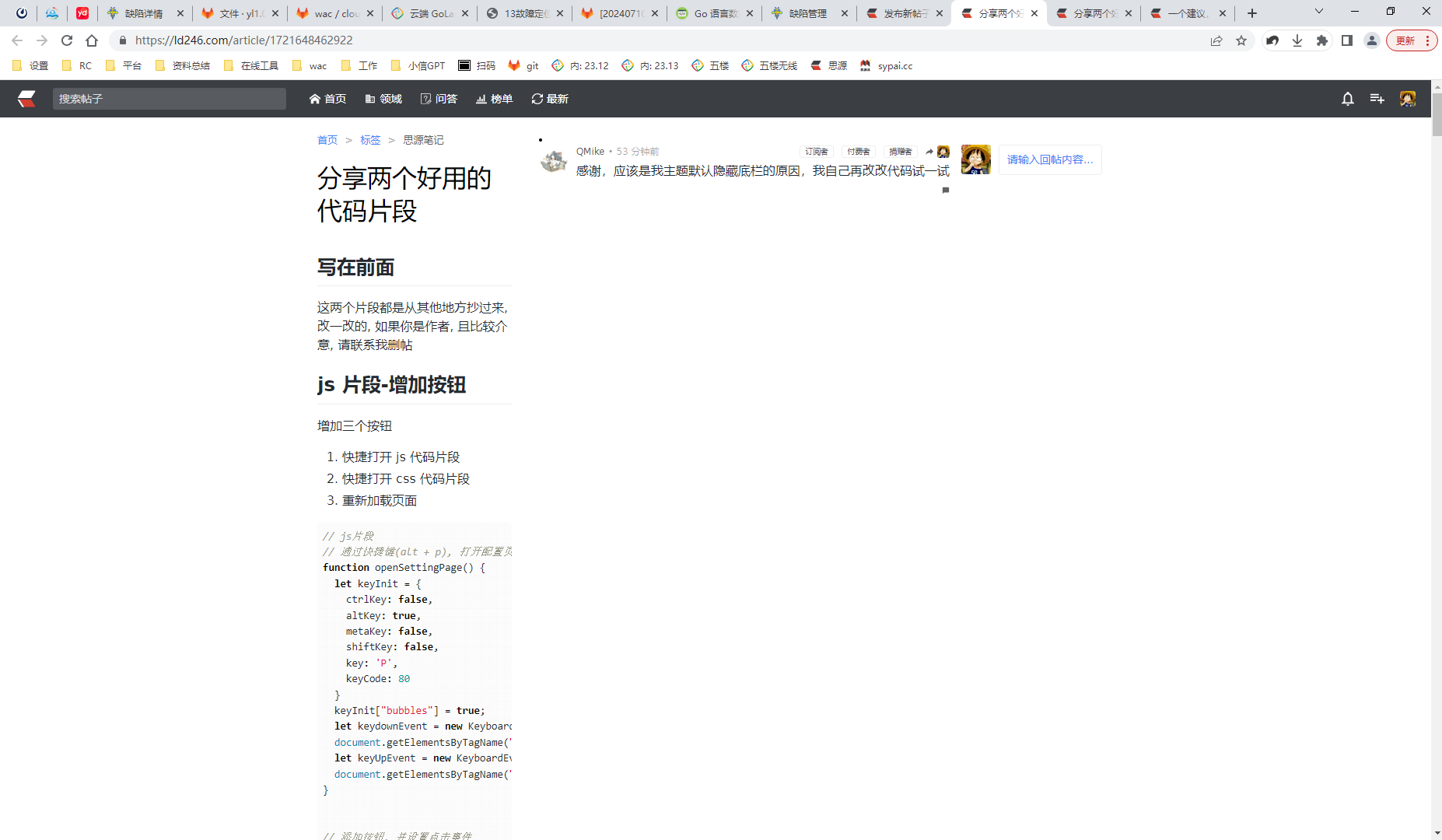
Task: Go back to the previous page
Action: pos(17,40)
